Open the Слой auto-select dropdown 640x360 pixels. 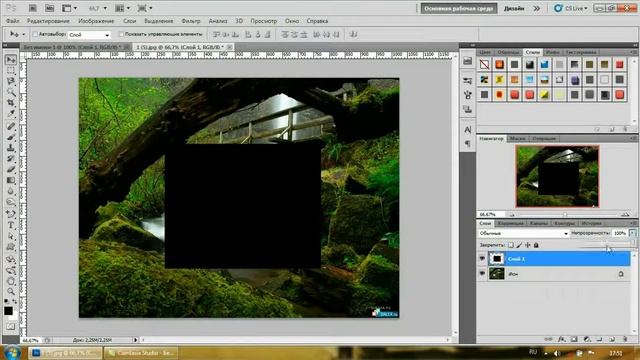click(x=89, y=35)
